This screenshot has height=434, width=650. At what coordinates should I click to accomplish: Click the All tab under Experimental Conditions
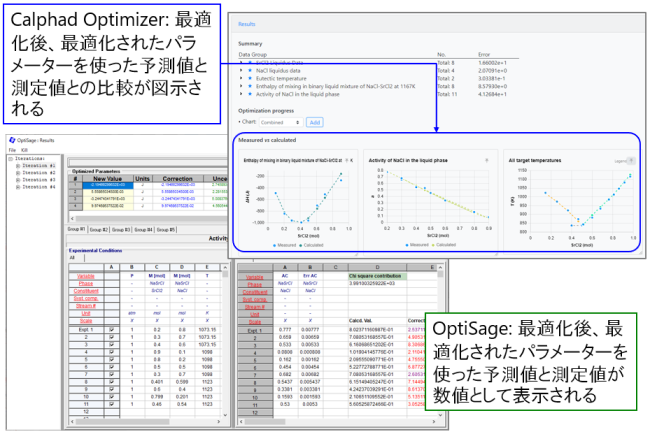pyautogui.click(x=73, y=258)
